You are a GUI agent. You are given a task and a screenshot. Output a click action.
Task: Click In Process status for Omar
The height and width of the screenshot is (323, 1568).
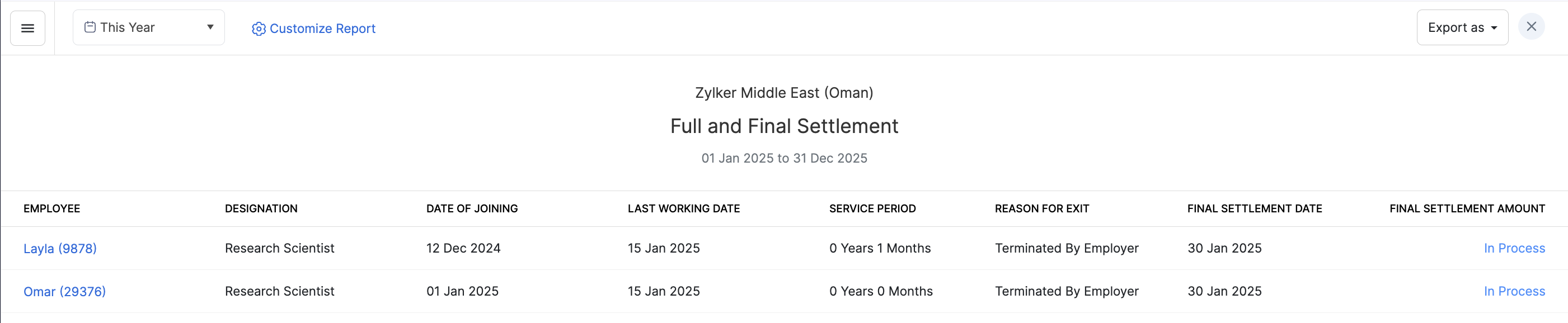1514,291
